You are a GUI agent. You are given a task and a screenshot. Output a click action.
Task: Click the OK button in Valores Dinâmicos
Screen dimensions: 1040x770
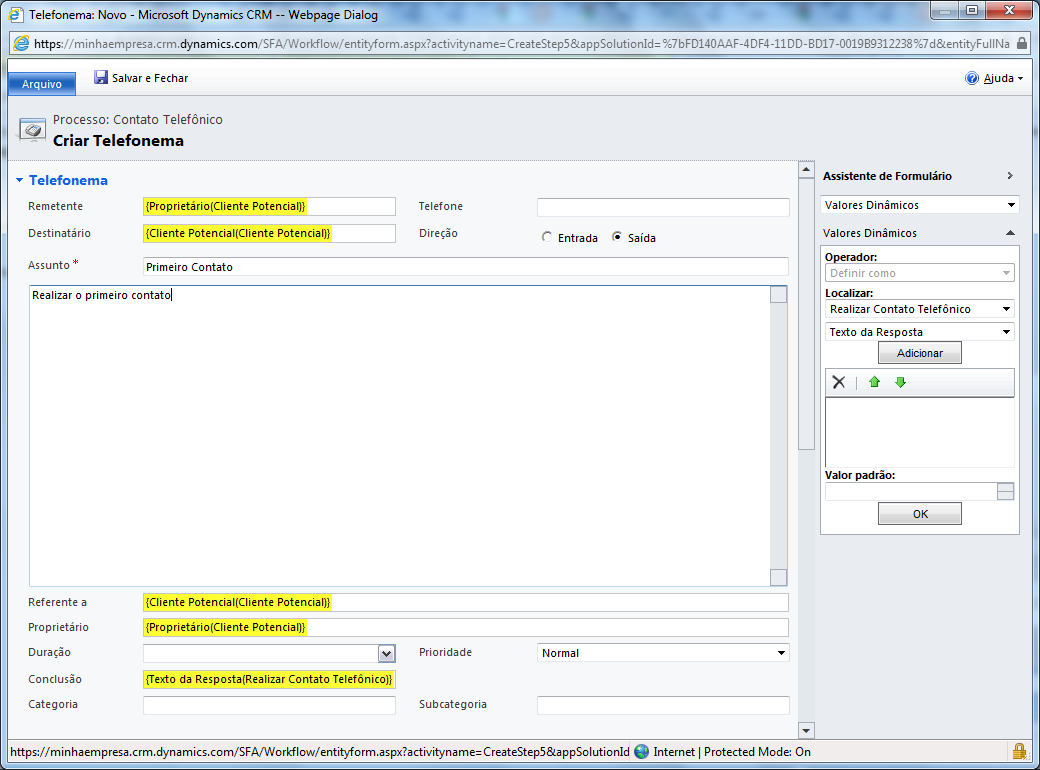coord(919,513)
